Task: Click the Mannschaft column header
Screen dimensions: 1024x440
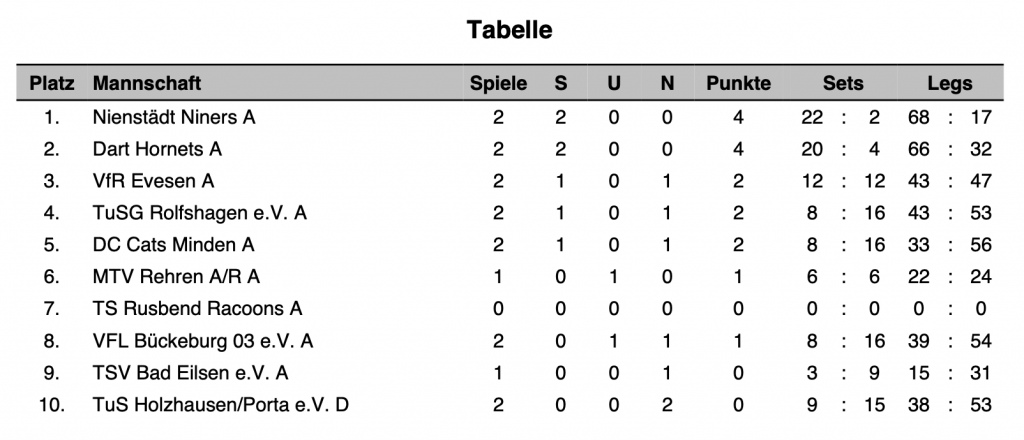Action: (146, 84)
